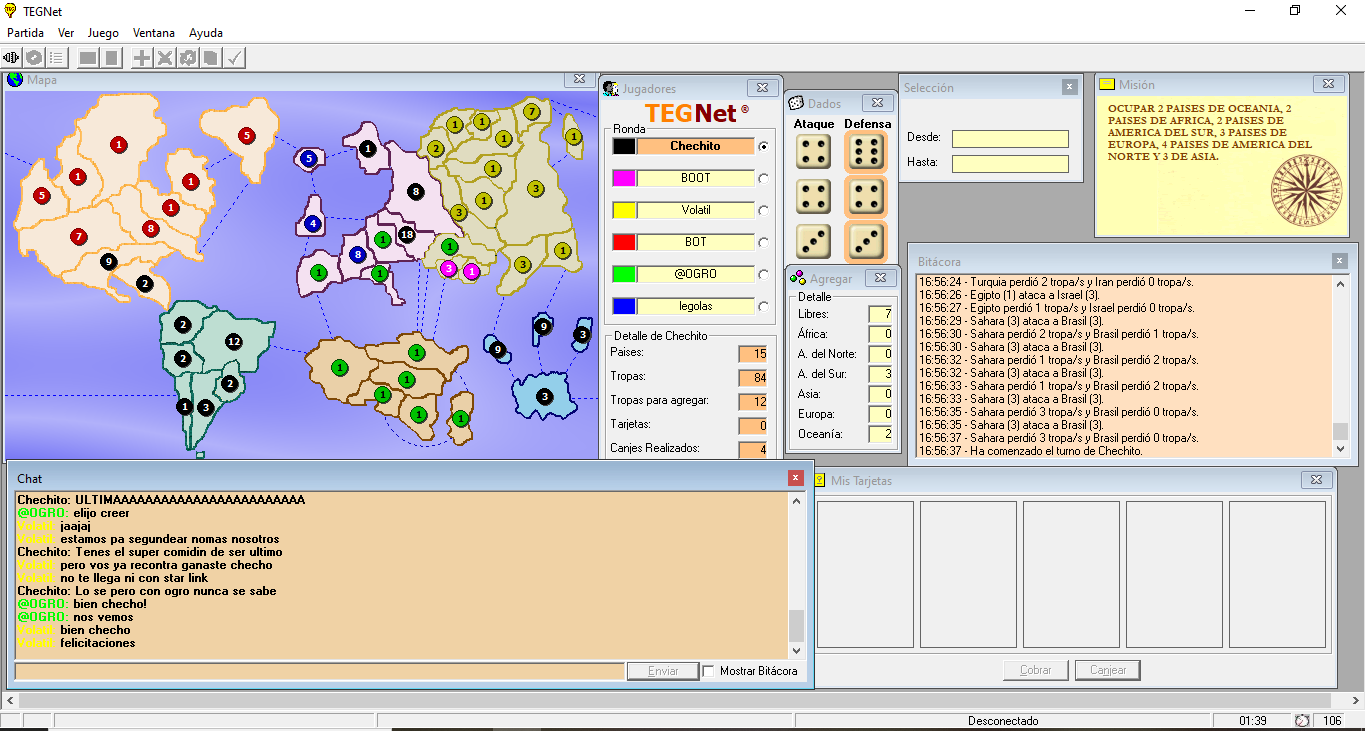This screenshot has height=731, width=1365.
Task: Click the top defense die showing six
Action: (x=866, y=152)
